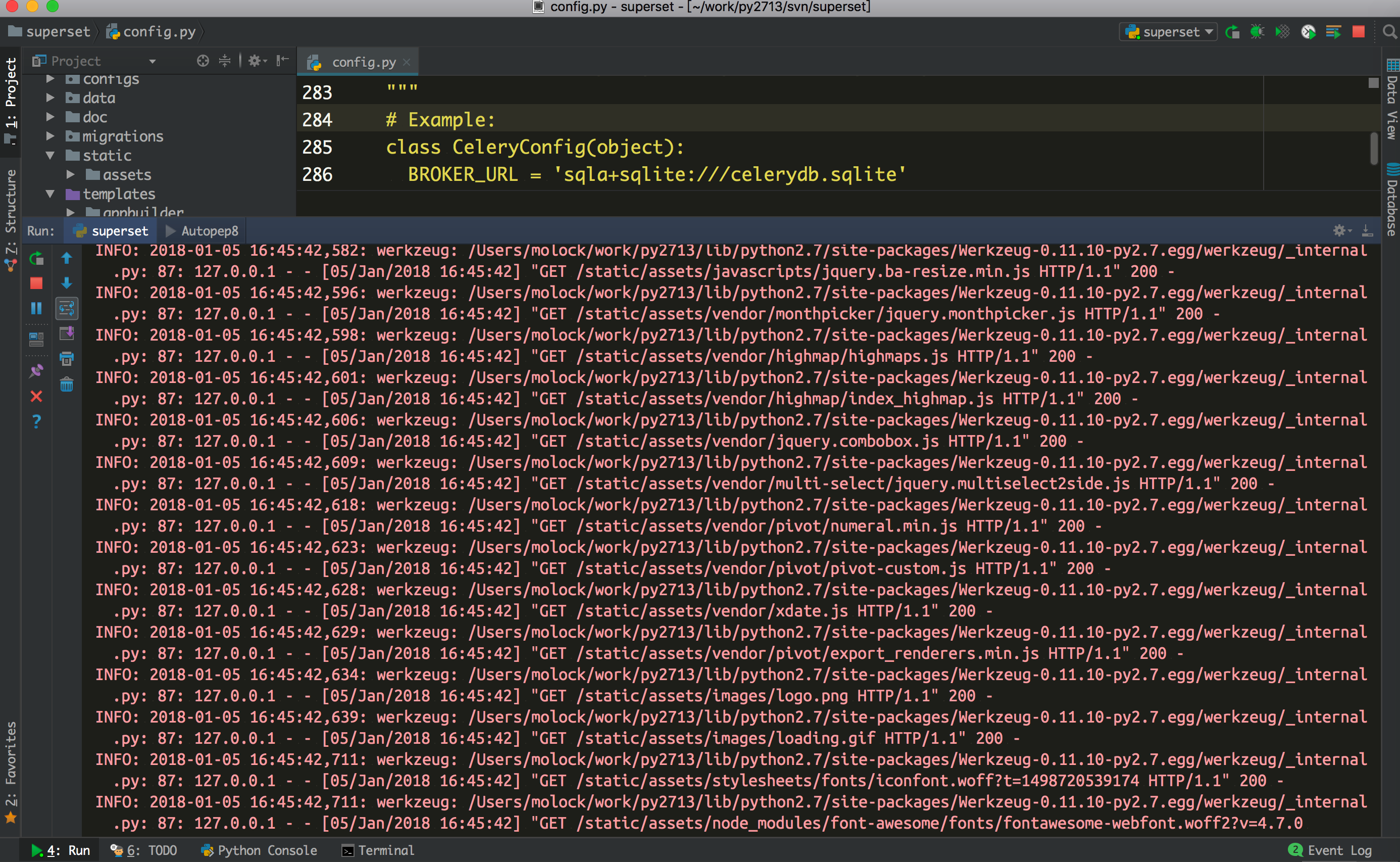1400x862 pixels.
Task: Launch the profiler run icon
Action: [1308, 32]
